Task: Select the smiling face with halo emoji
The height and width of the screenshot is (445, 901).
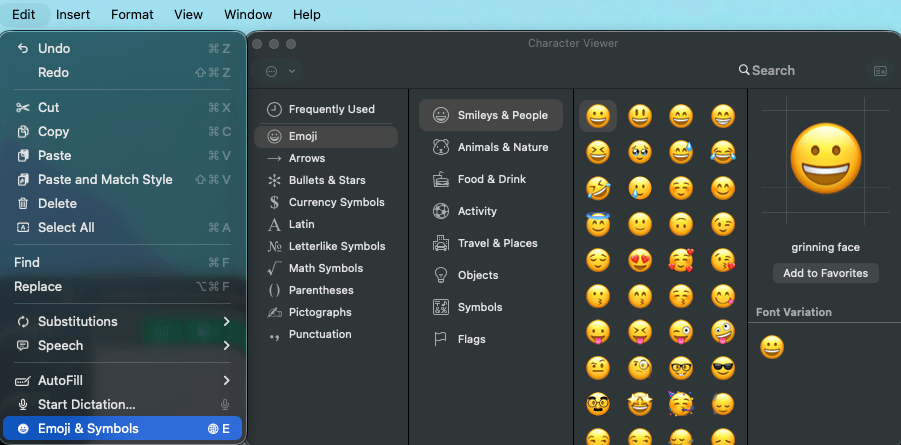Action: (598, 224)
